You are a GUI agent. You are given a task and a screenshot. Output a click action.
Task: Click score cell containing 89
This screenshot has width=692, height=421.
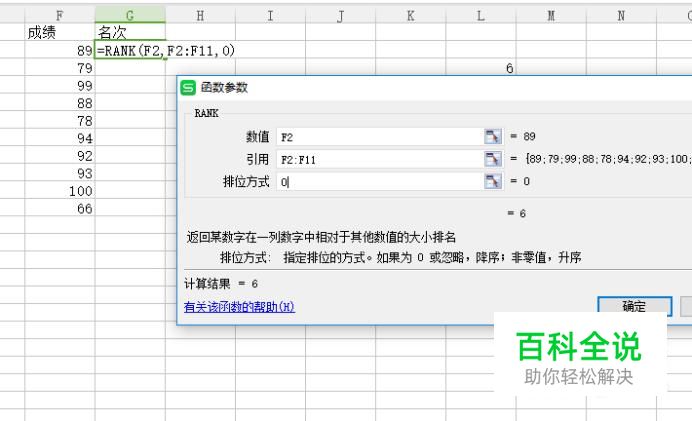(60, 50)
